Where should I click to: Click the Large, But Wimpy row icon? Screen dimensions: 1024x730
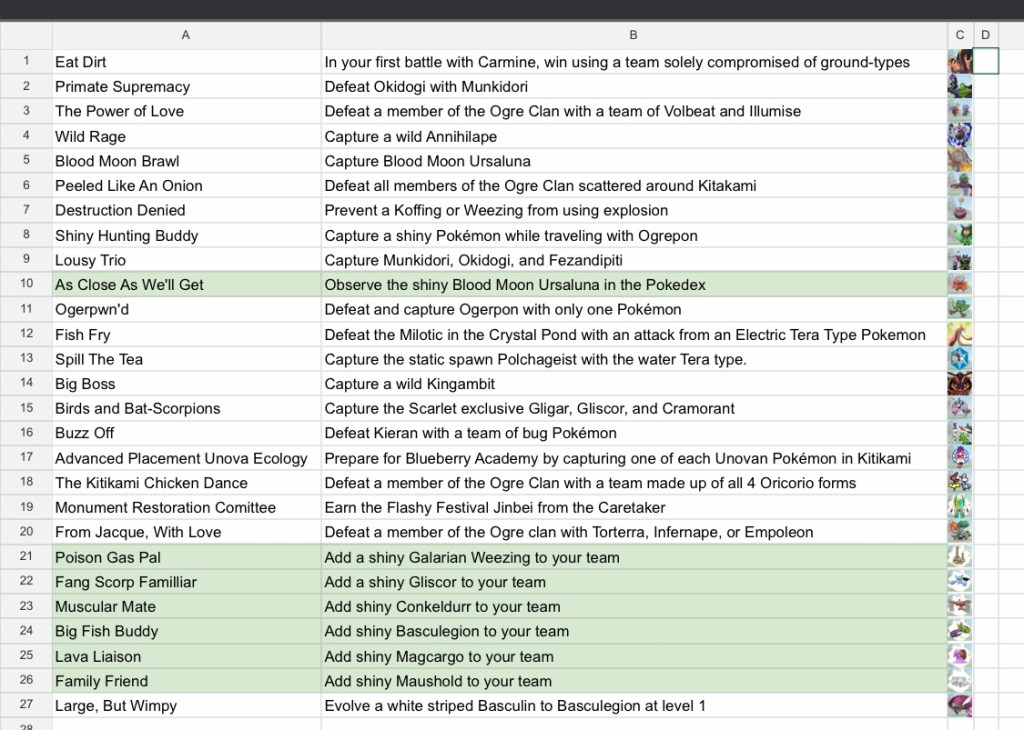point(960,705)
